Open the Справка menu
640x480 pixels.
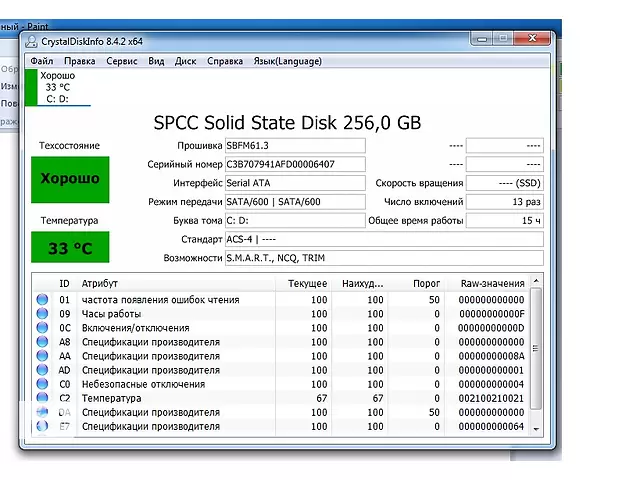click(x=225, y=61)
